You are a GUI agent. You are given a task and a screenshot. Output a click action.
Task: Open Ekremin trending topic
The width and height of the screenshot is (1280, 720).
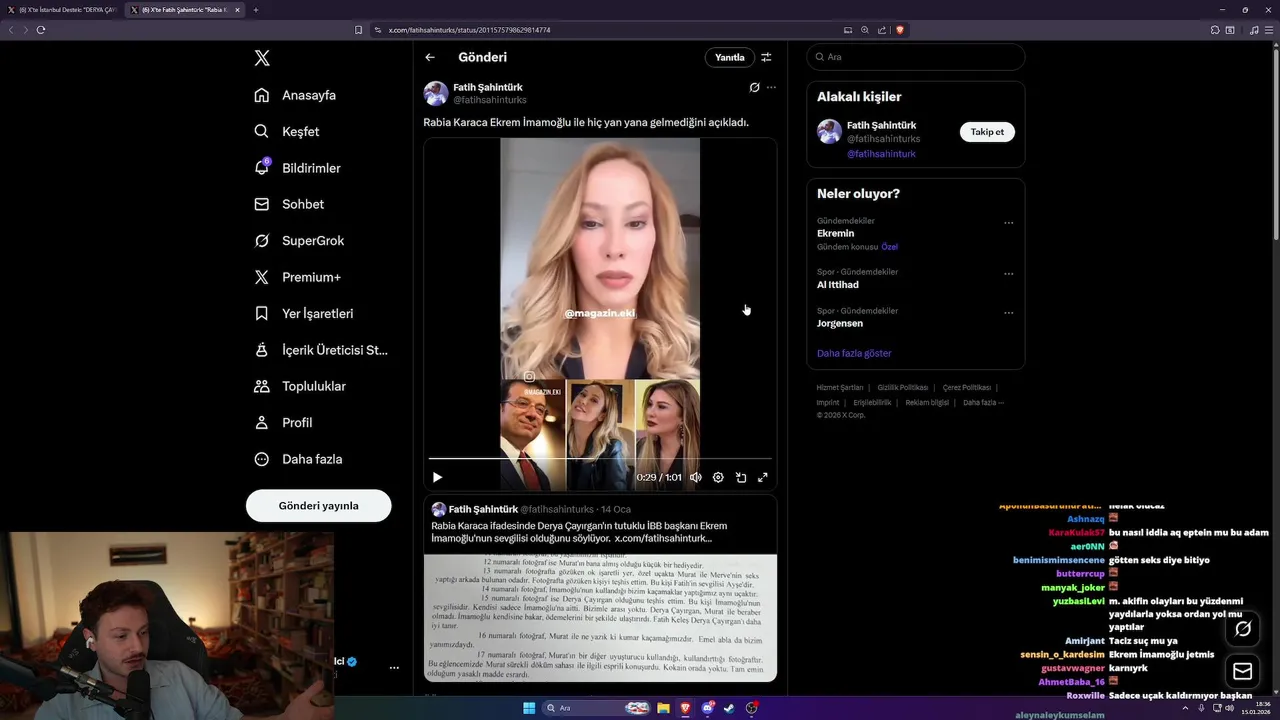tap(835, 233)
